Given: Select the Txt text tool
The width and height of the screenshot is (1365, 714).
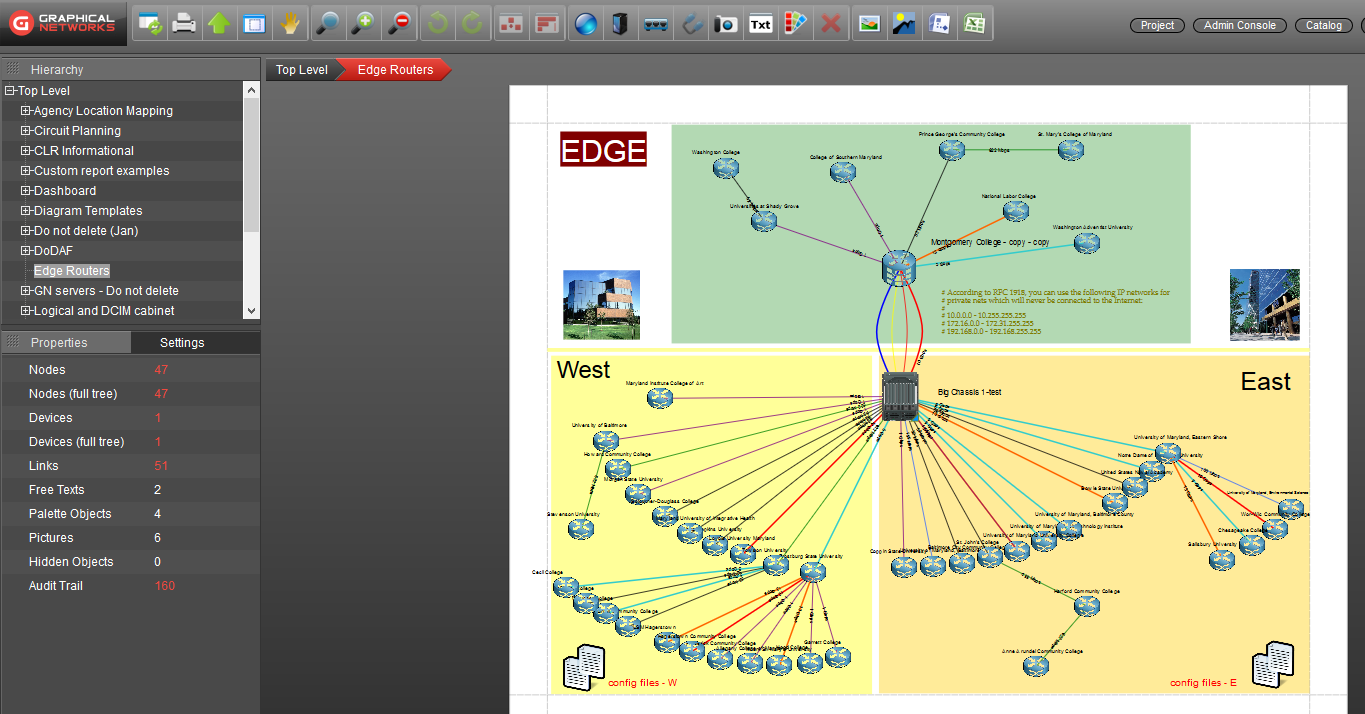Looking at the screenshot, I should click(x=761, y=24).
